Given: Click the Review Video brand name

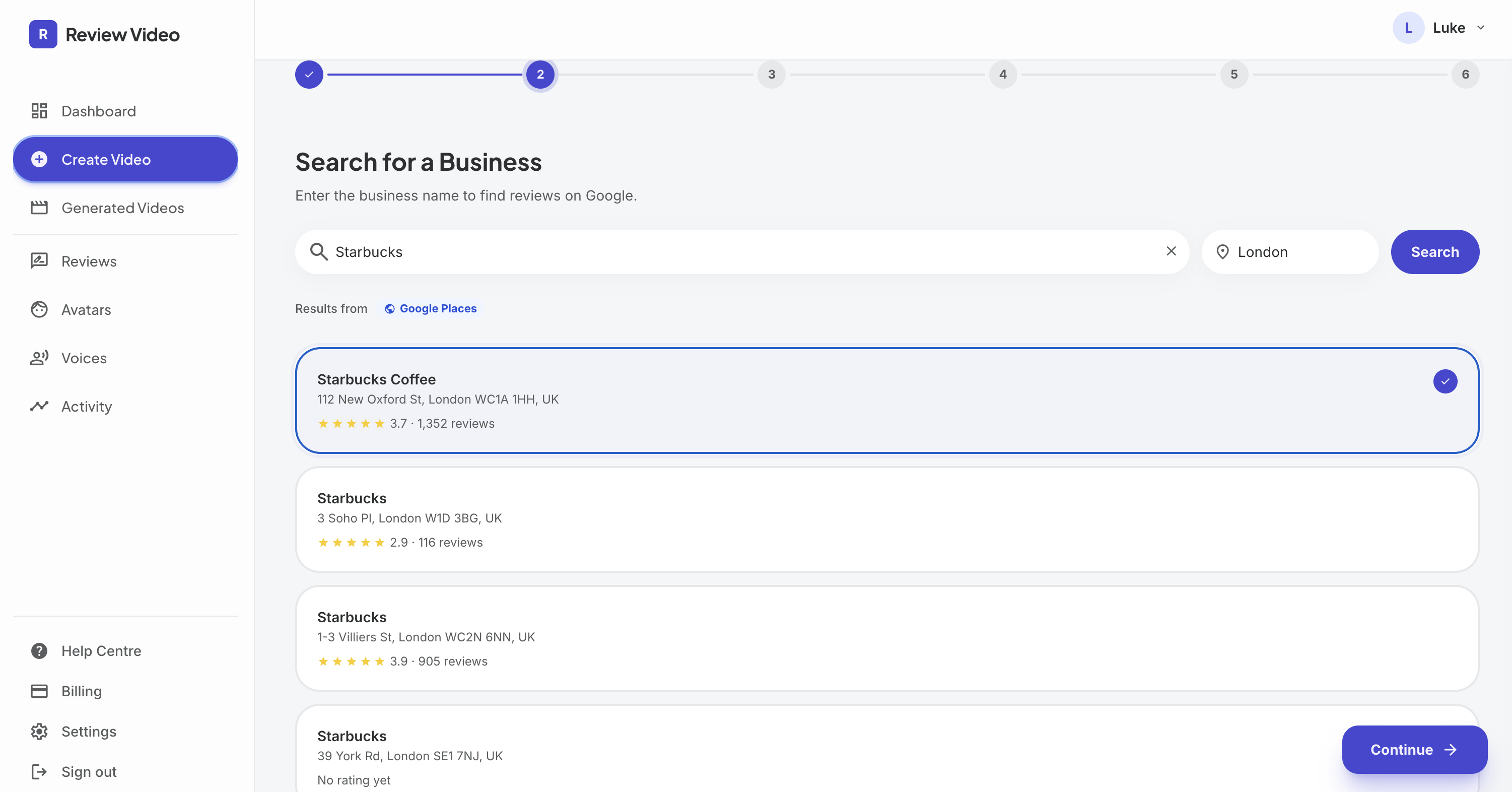Looking at the screenshot, I should tap(123, 35).
